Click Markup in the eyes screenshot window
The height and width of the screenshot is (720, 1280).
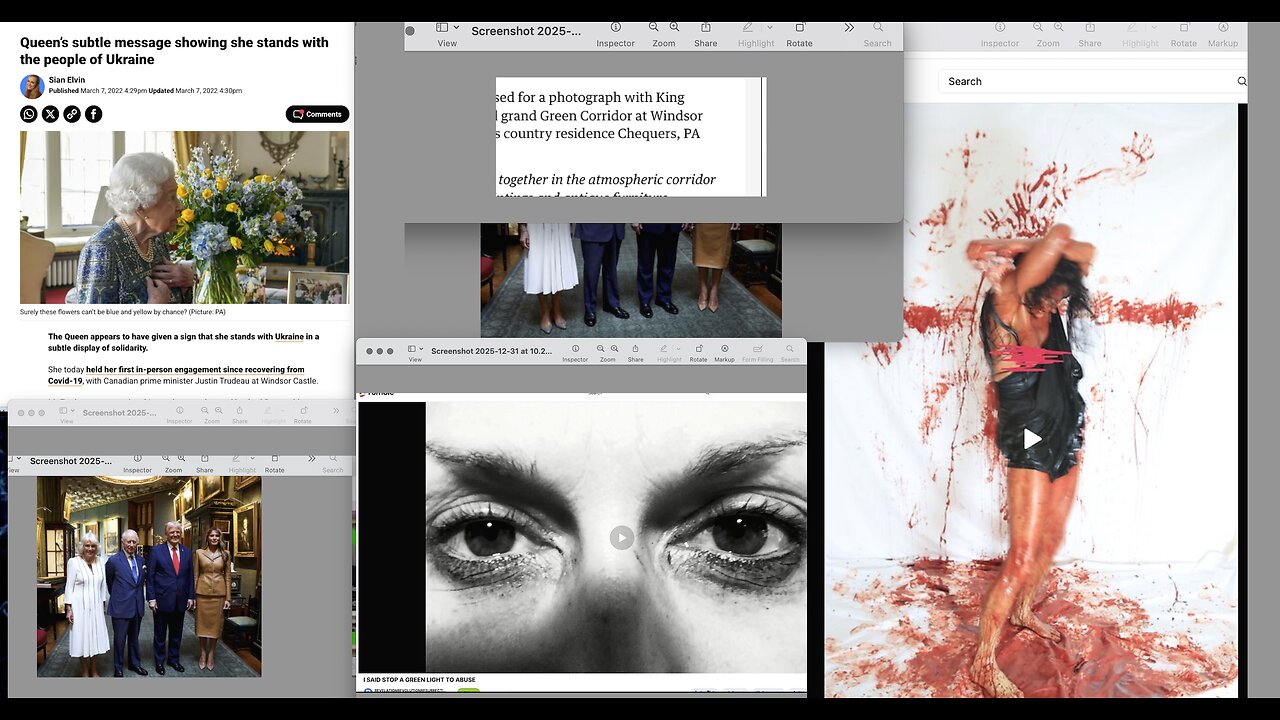coord(724,349)
